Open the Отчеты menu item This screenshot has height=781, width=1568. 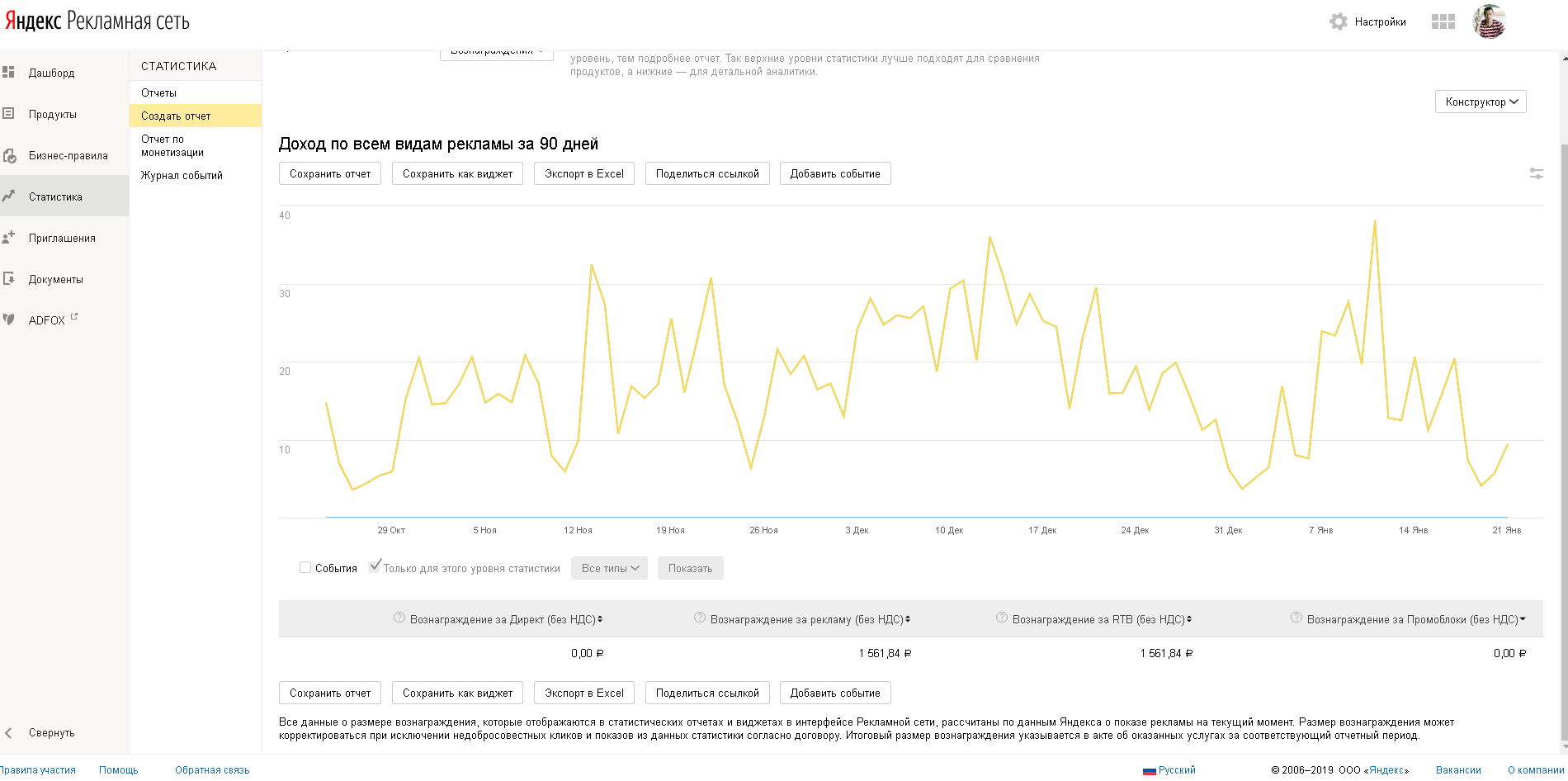tap(159, 92)
